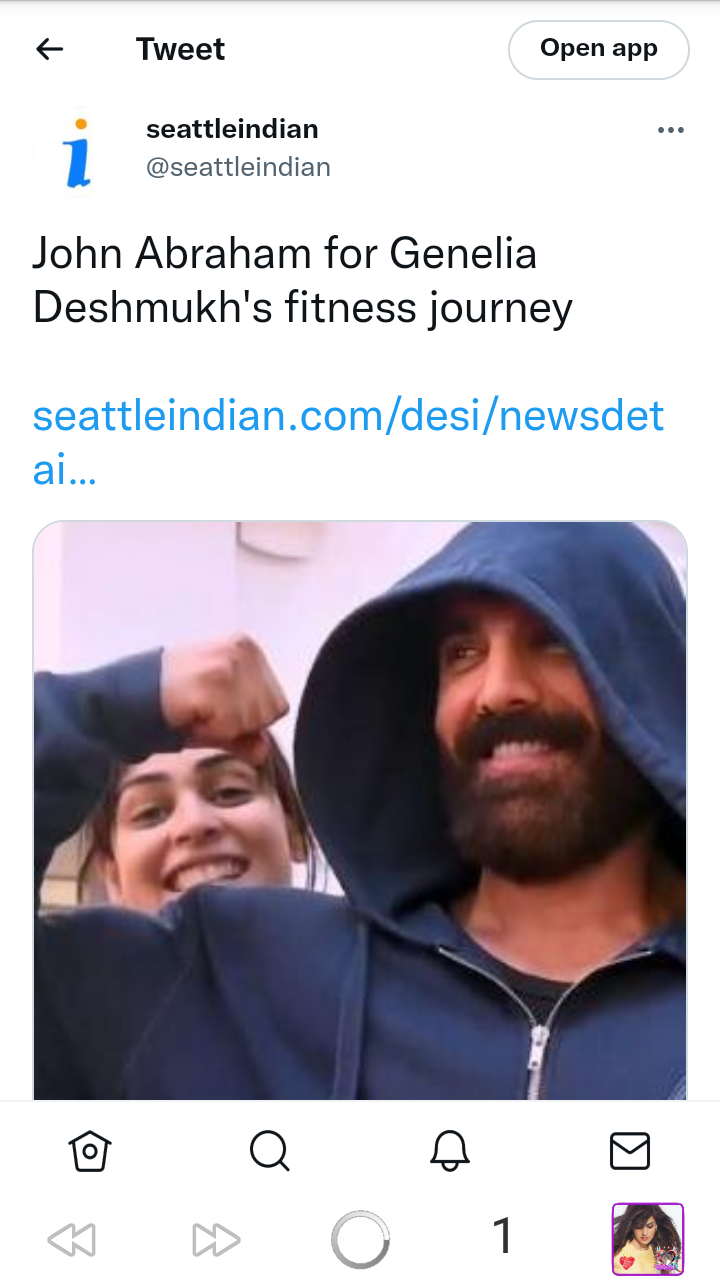Open the @seattleindian handle

pos(238,167)
